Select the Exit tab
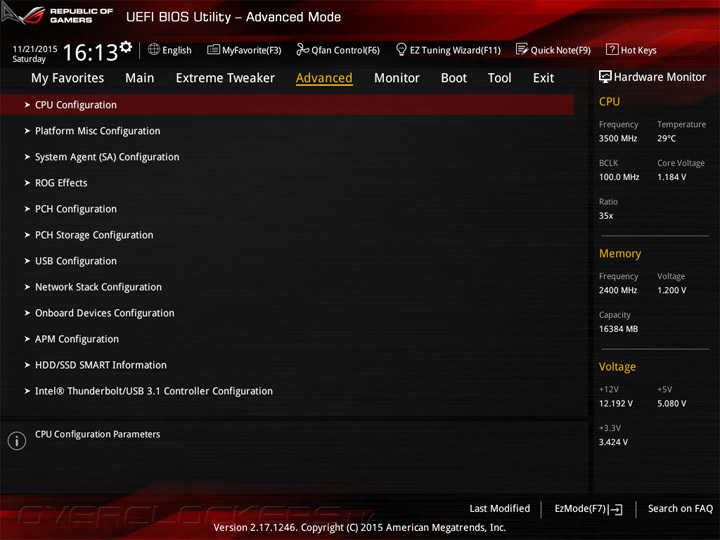Screen dimensions: 720x540 544,78
